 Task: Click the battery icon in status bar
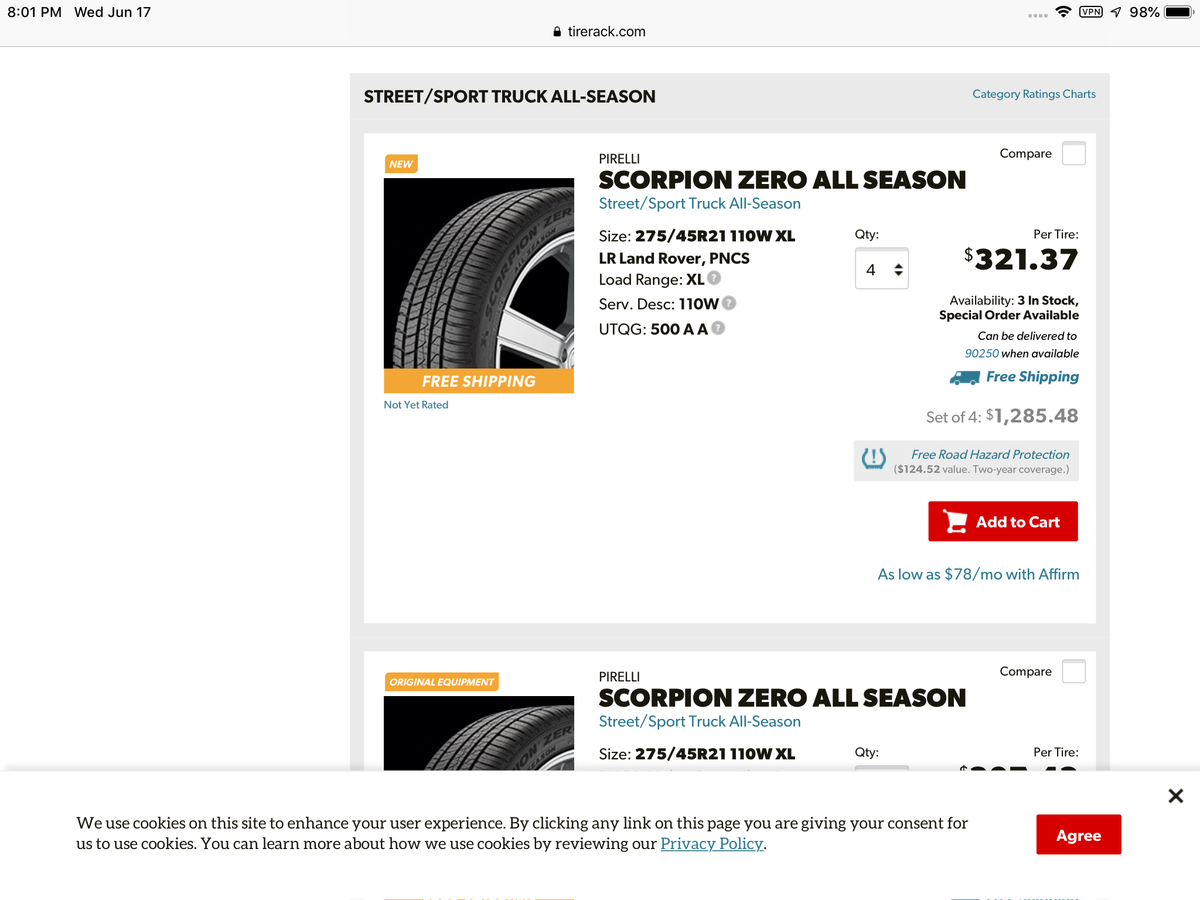click(x=1180, y=12)
